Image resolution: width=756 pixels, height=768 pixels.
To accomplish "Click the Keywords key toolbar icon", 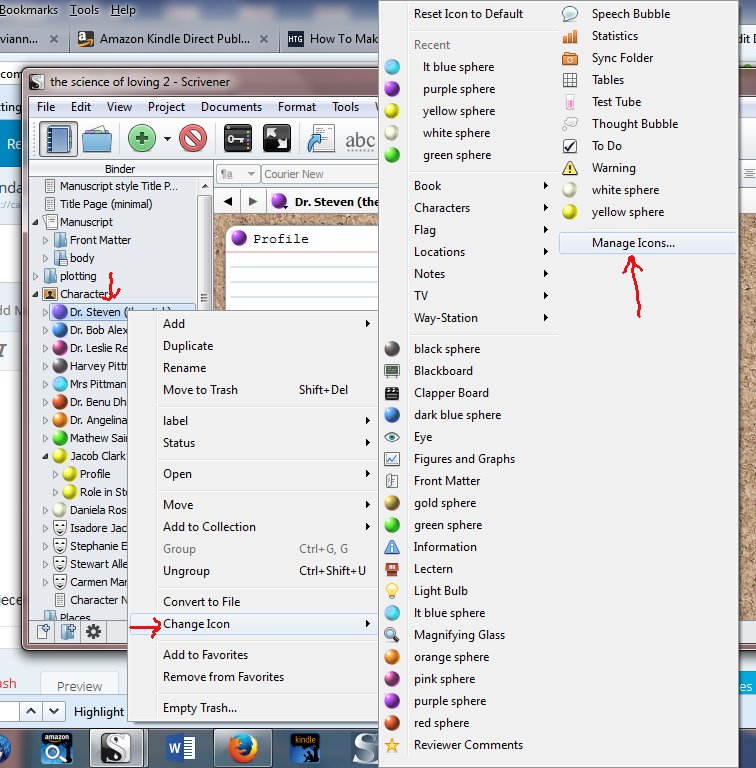I will pyautogui.click(x=238, y=138).
